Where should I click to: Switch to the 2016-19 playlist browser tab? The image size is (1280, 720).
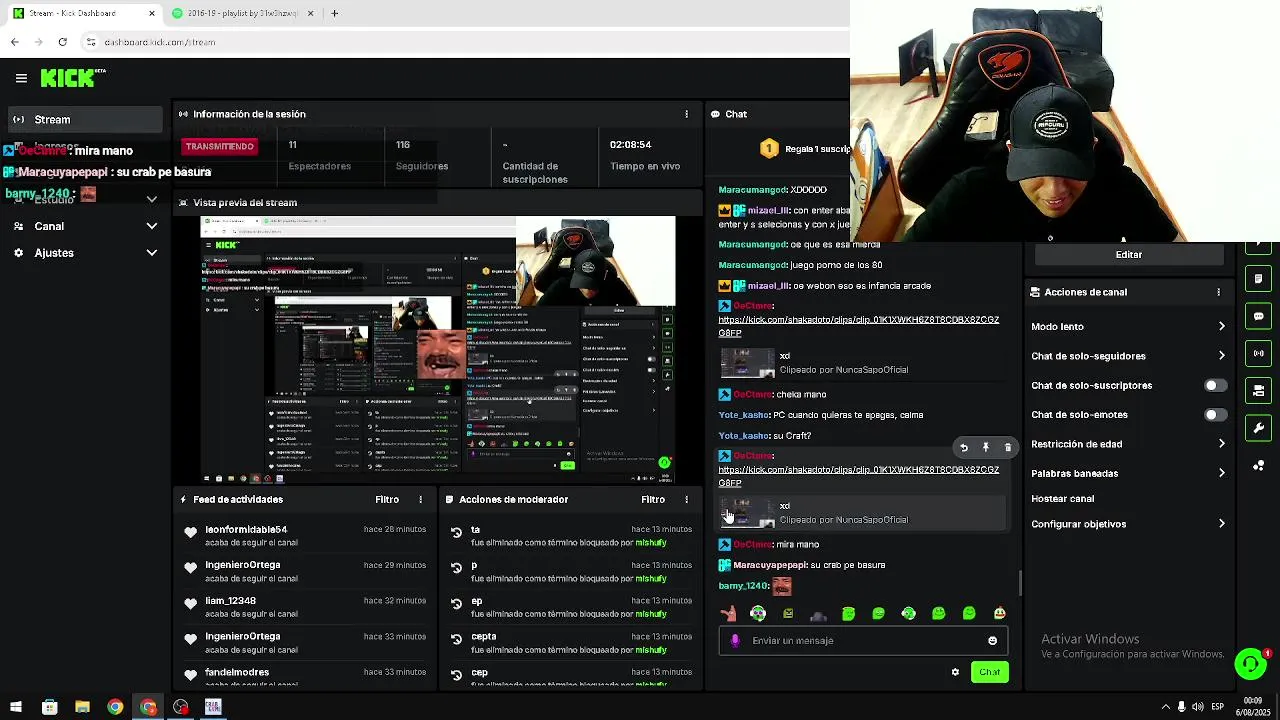point(243,13)
